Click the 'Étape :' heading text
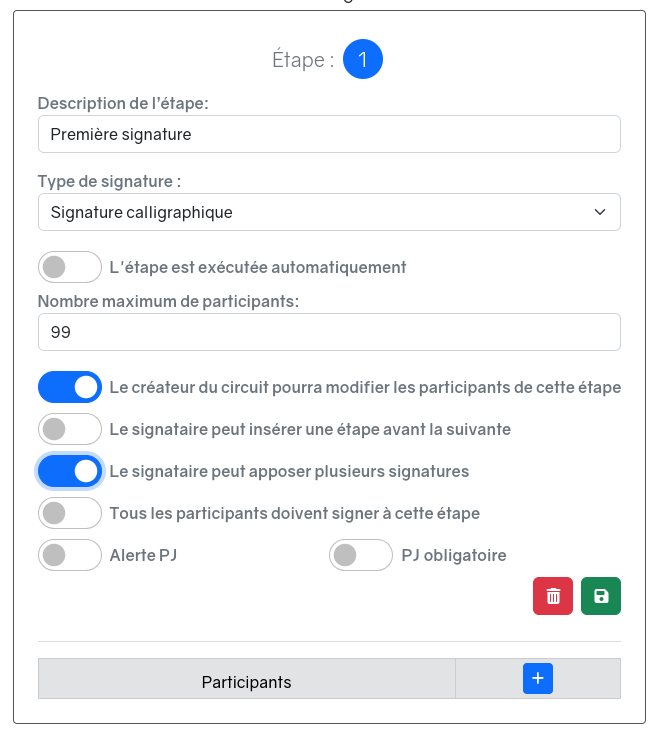 (303, 60)
